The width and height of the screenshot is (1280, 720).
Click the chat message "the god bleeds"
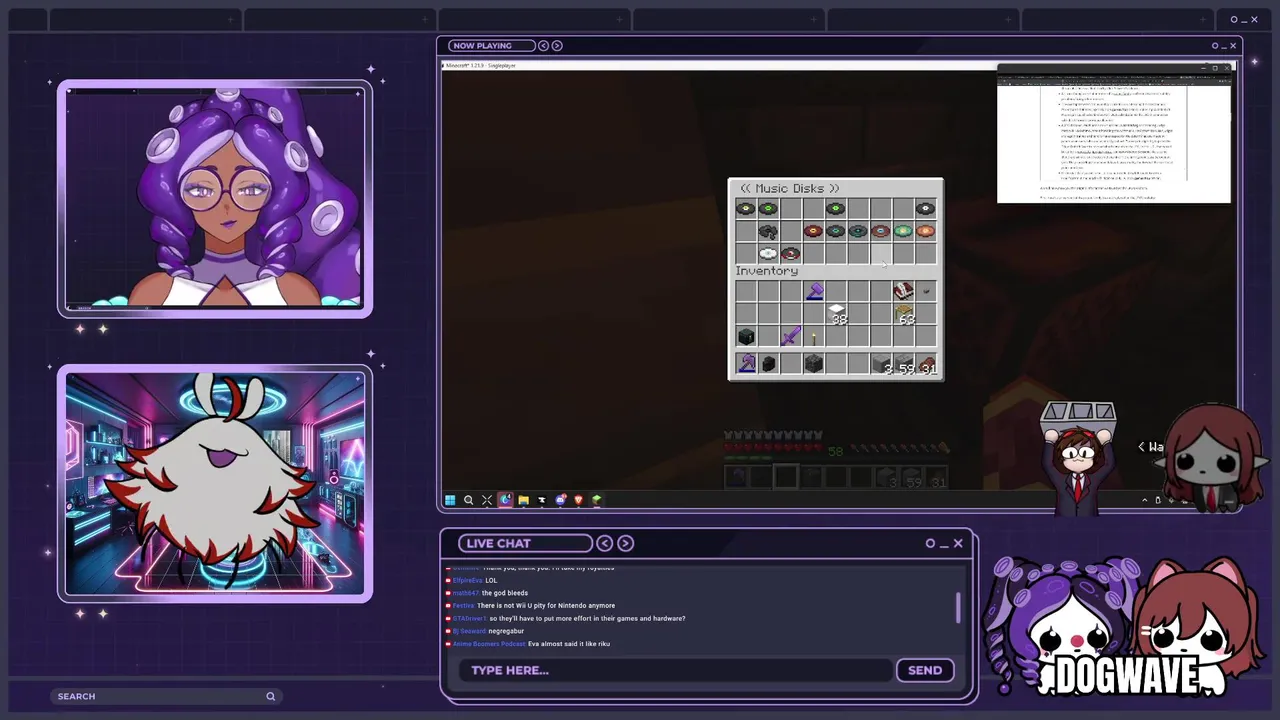[x=505, y=593]
